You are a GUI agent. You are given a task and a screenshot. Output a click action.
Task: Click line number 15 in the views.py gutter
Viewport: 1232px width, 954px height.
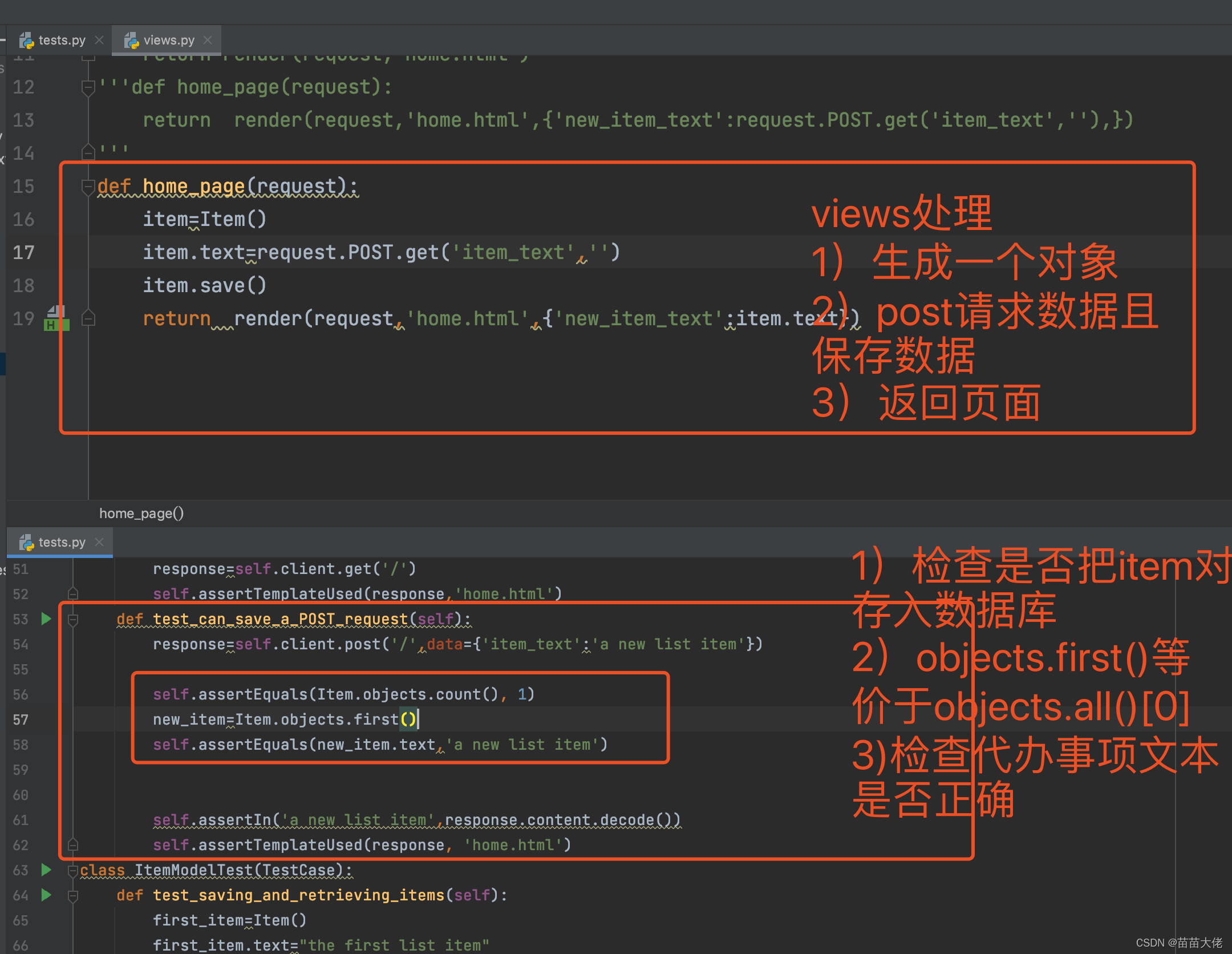point(23,187)
